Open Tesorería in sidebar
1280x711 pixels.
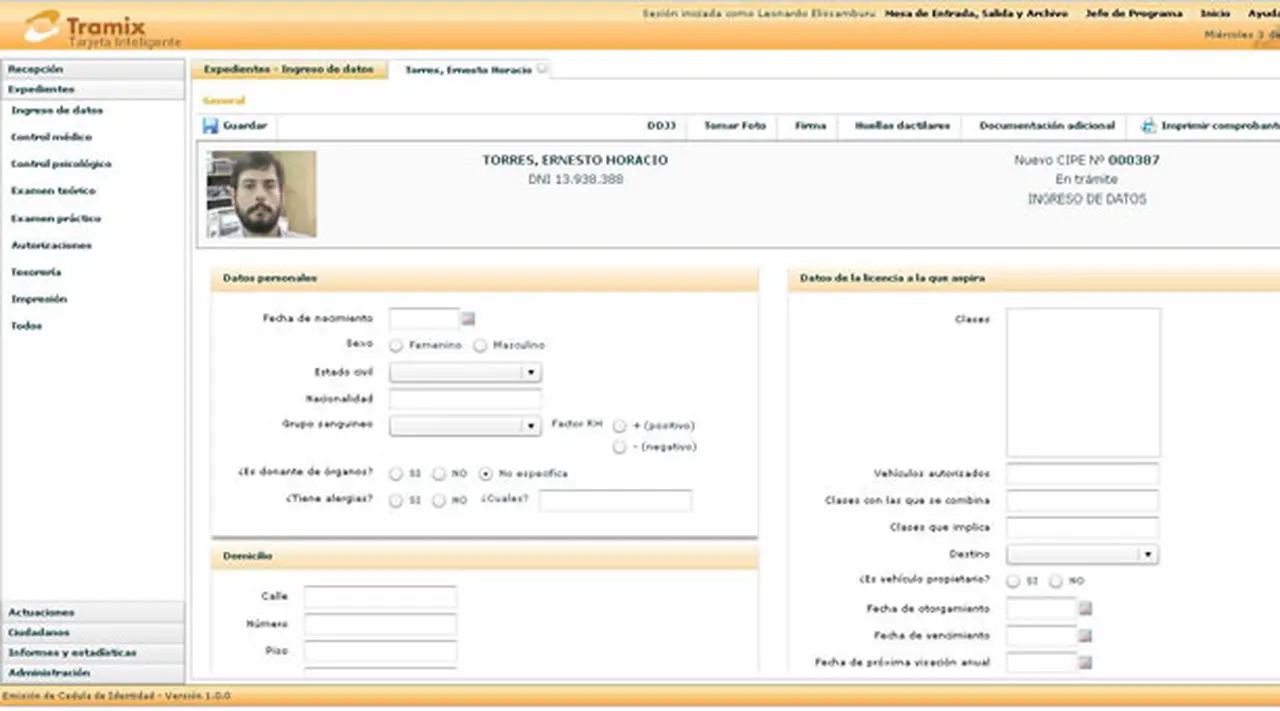click(x=36, y=272)
